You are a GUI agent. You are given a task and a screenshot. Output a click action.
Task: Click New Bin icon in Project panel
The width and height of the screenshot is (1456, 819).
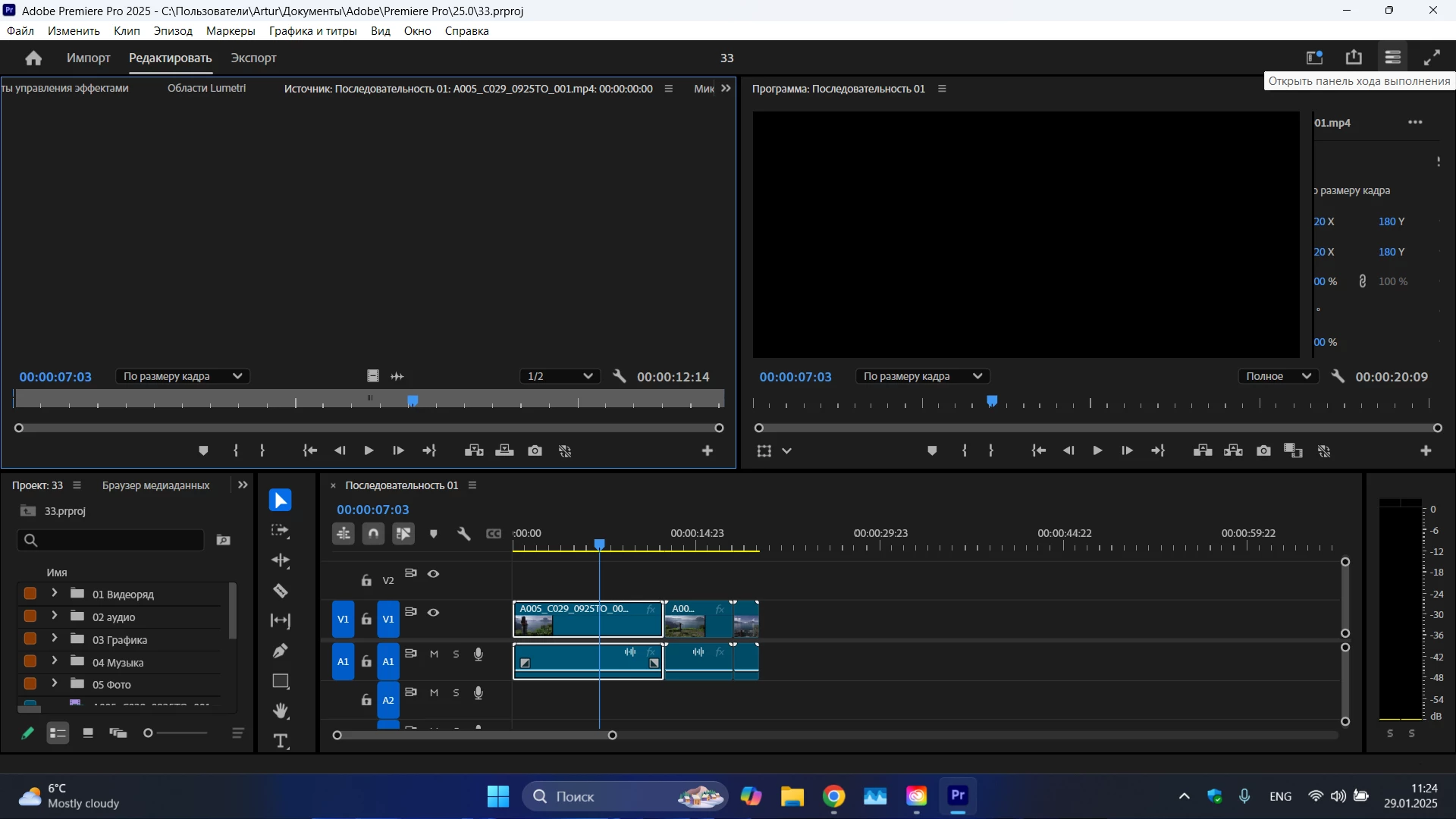(224, 540)
